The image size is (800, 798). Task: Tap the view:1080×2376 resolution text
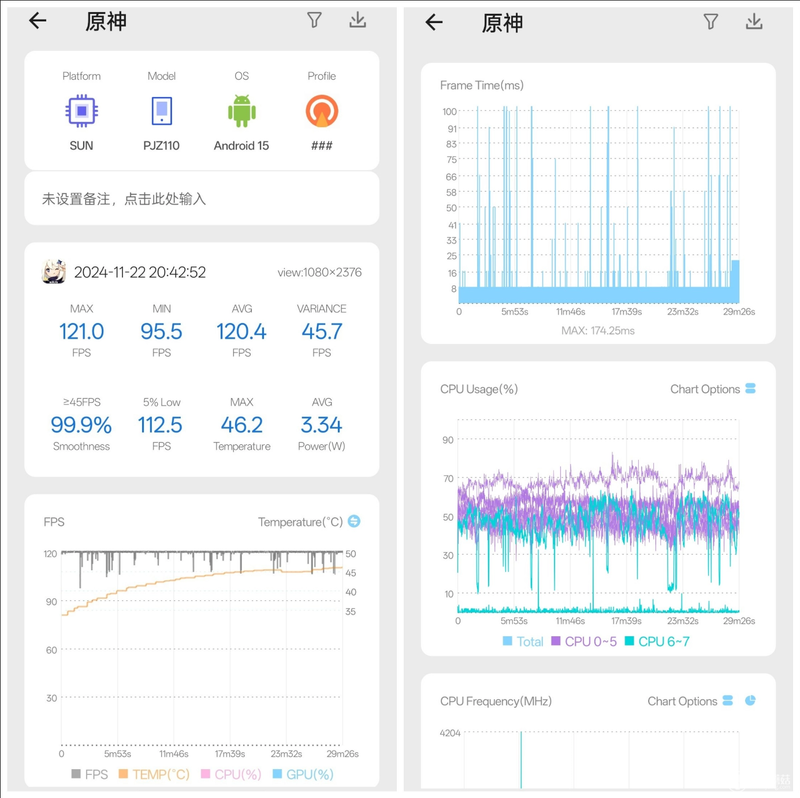pos(319,272)
